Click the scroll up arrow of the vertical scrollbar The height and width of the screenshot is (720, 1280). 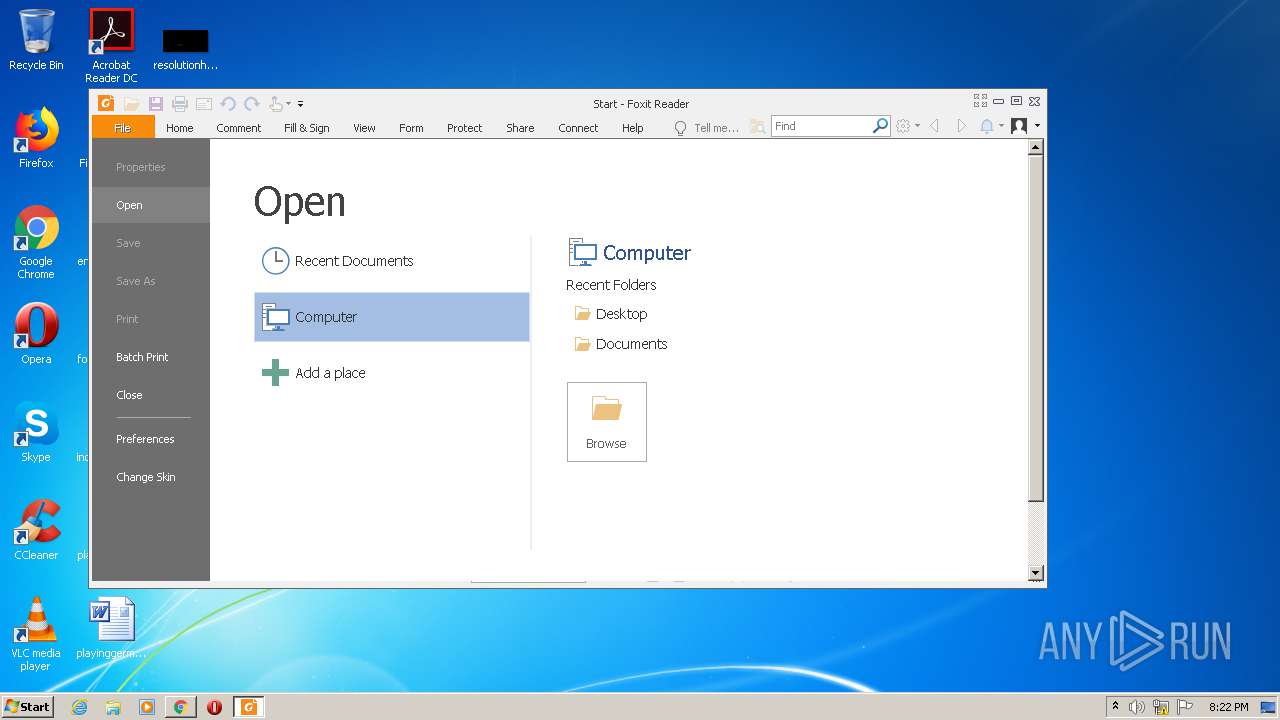point(1036,148)
